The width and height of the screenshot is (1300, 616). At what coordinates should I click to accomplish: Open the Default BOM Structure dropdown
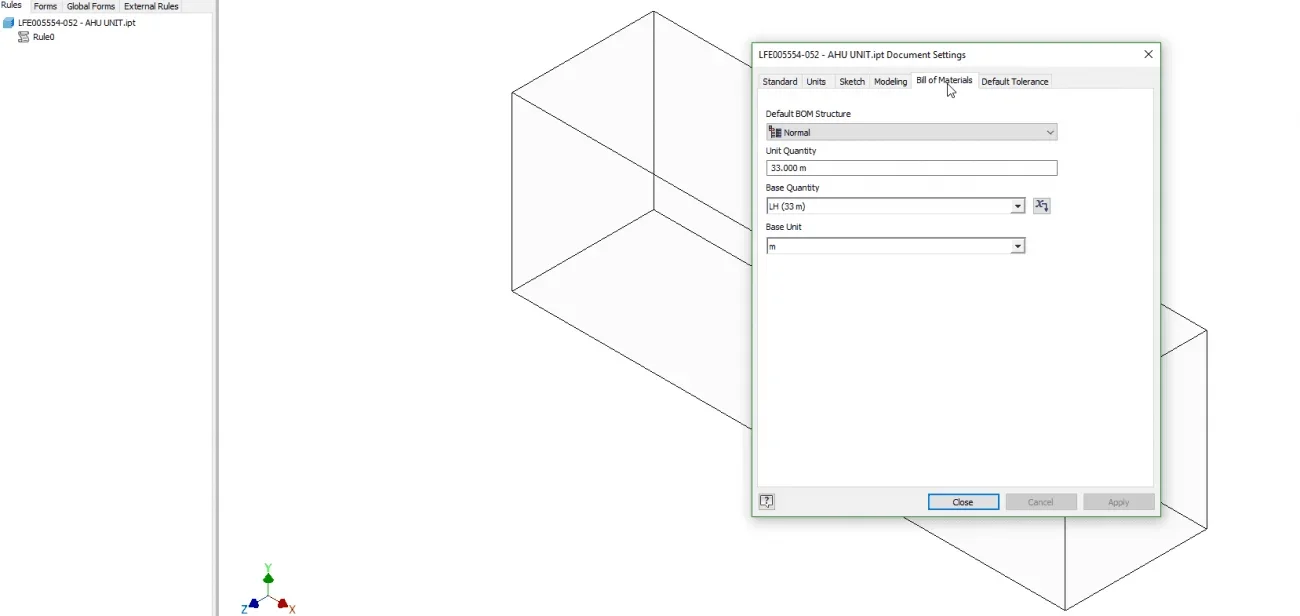911,132
